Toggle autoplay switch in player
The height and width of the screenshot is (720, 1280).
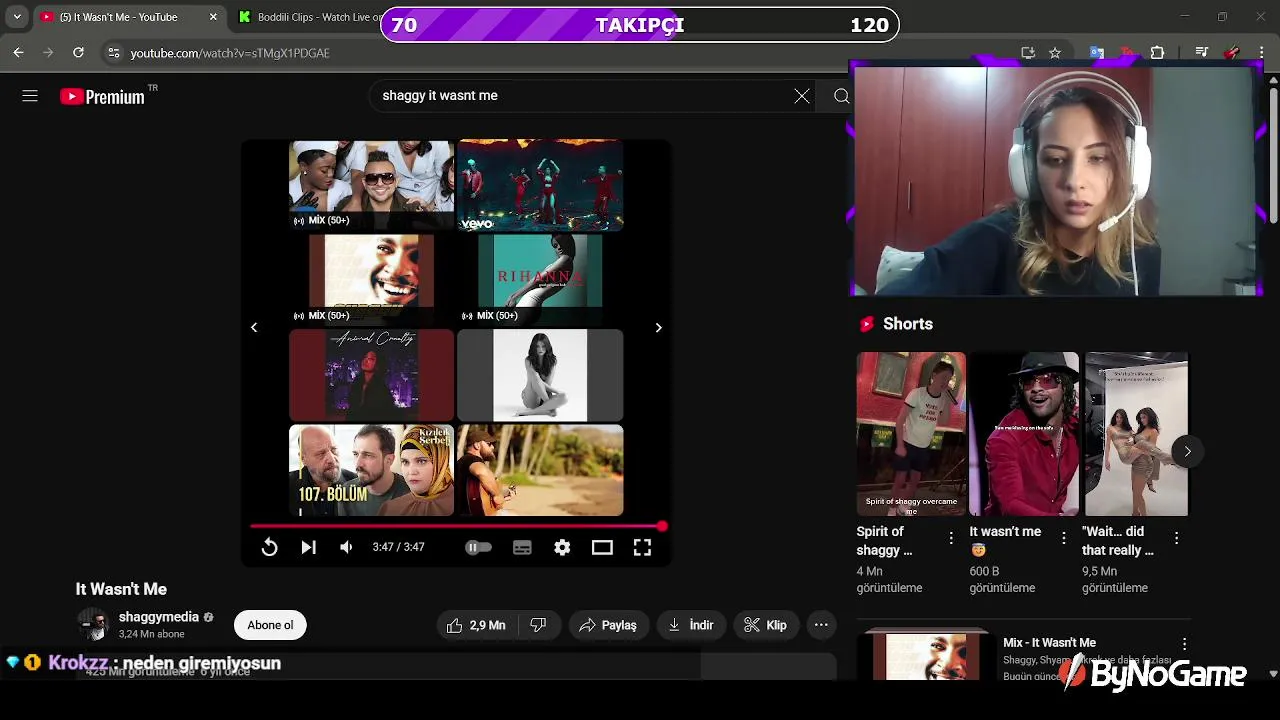tap(478, 547)
